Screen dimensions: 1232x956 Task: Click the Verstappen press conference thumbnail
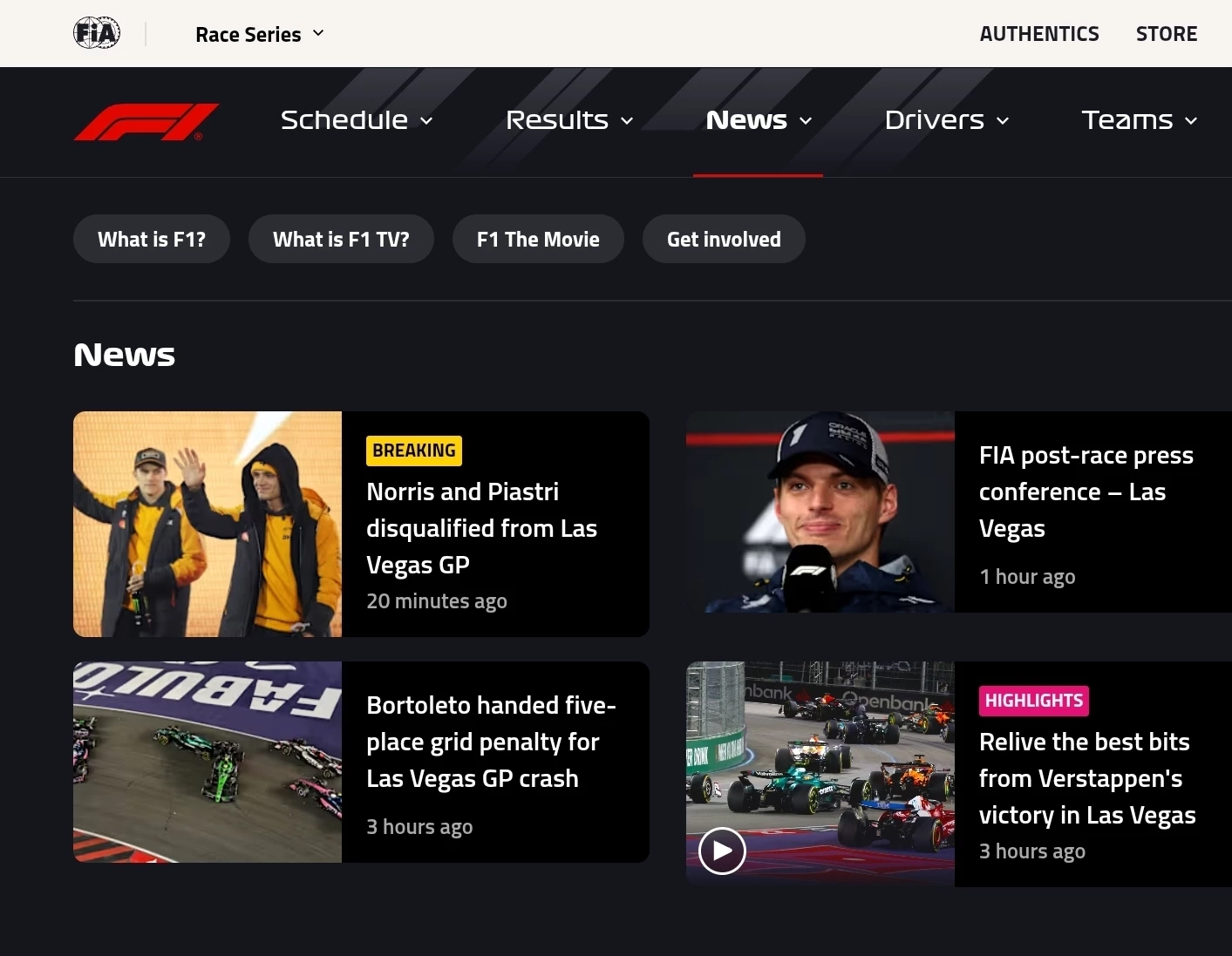[820, 512]
